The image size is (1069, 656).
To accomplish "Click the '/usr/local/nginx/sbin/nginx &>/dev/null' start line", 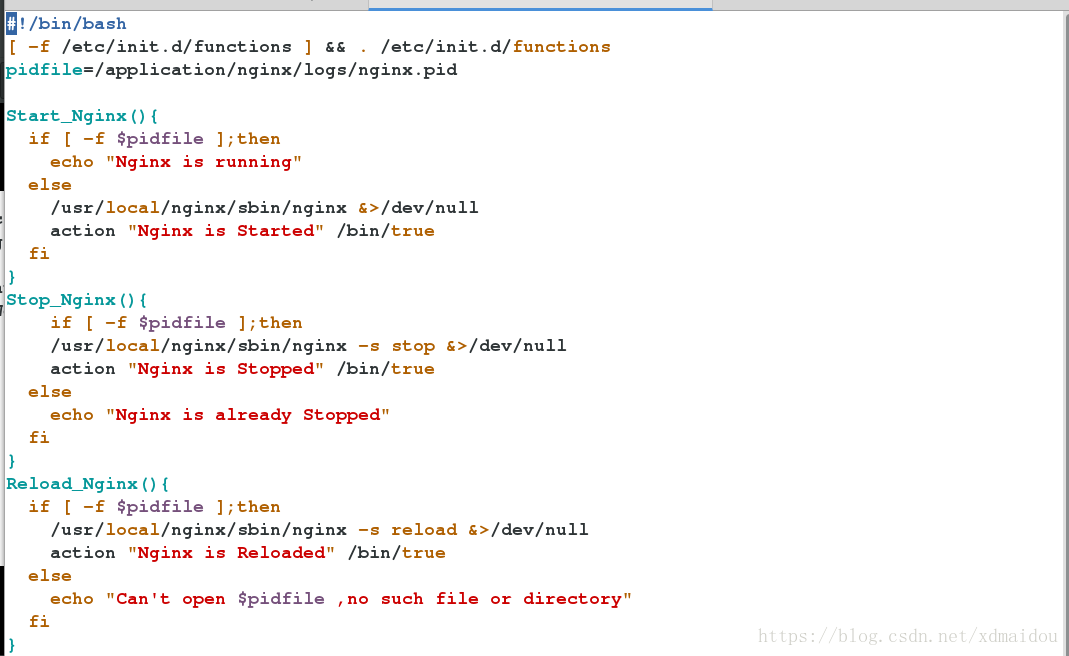I will point(265,208).
